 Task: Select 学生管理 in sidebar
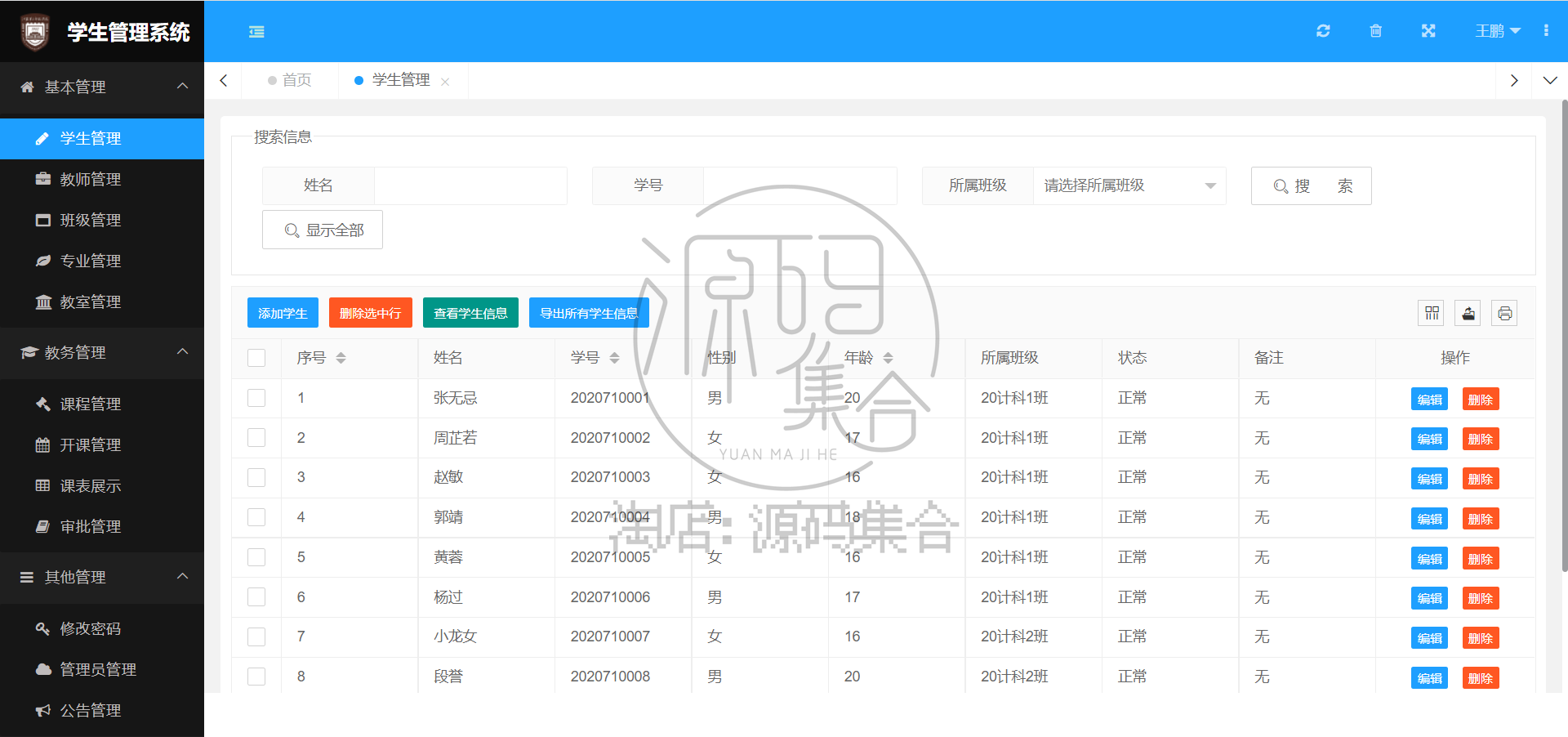[102, 139]
